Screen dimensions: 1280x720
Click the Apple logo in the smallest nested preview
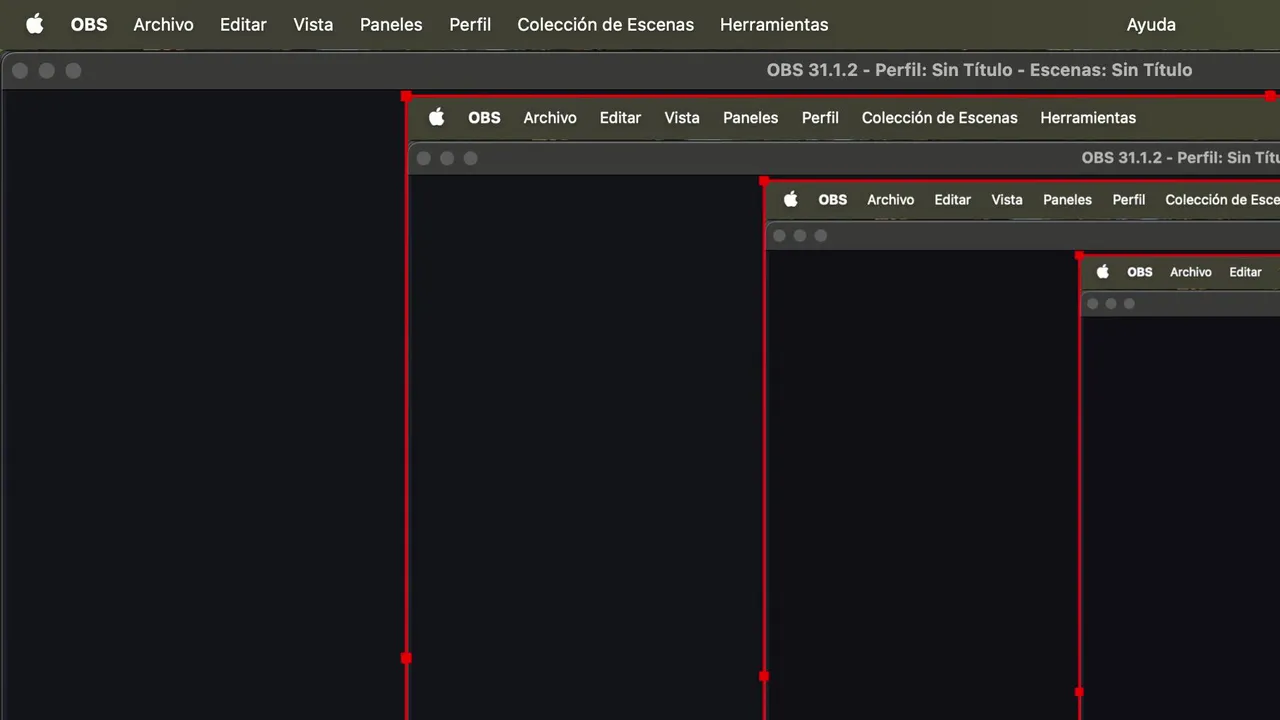1103,271
